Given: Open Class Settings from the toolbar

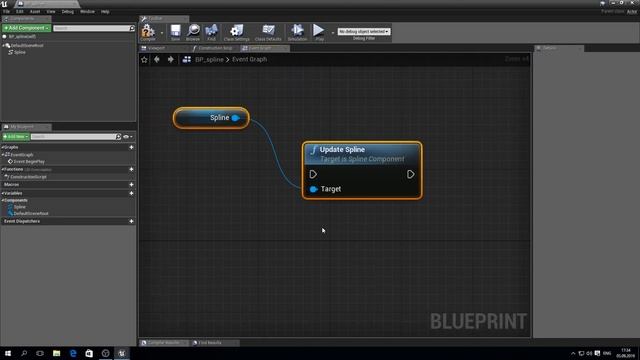Looking at the screenshot, I should click(236, 32).
